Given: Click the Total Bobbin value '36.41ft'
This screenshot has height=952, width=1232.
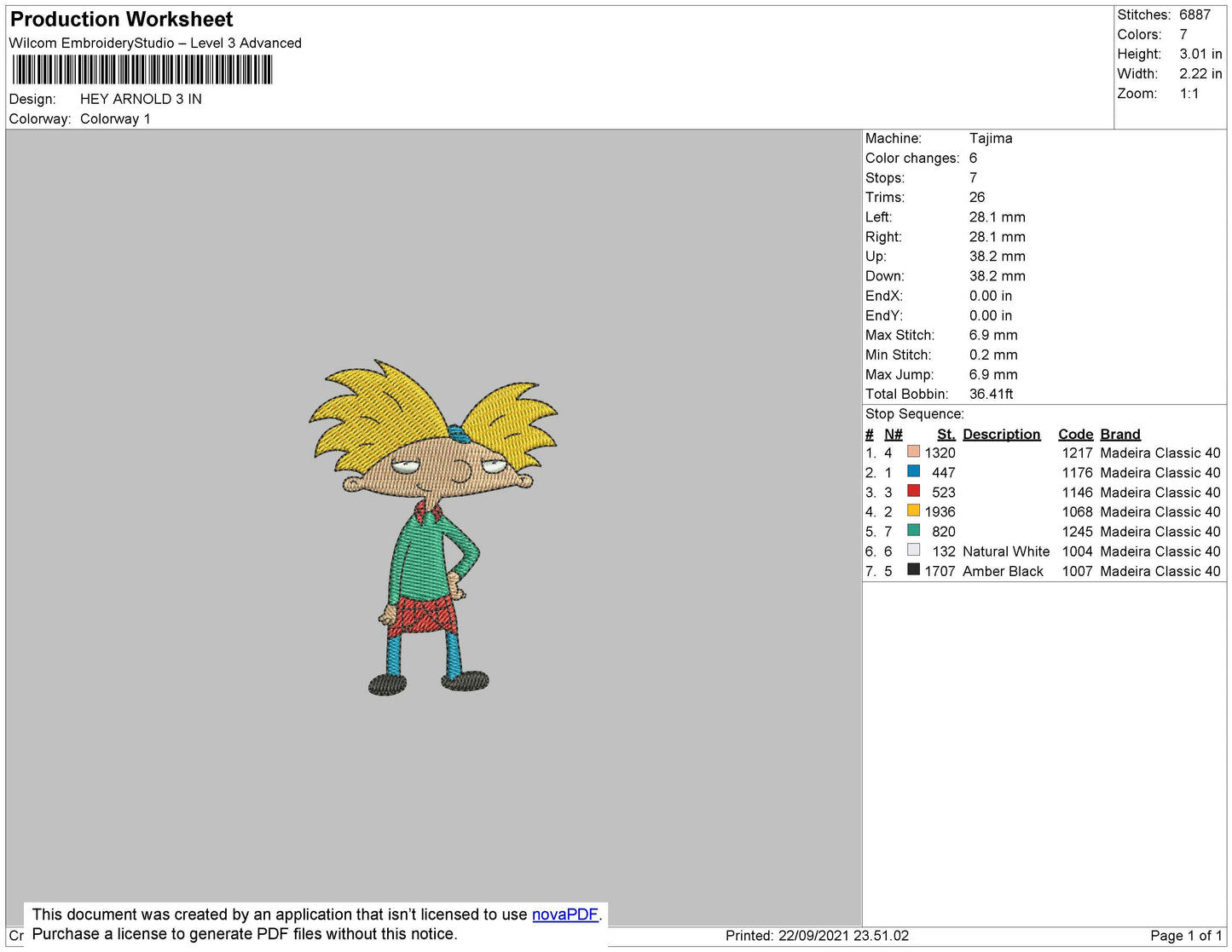Looking at the screenshot, I should (x=991, y=394).
